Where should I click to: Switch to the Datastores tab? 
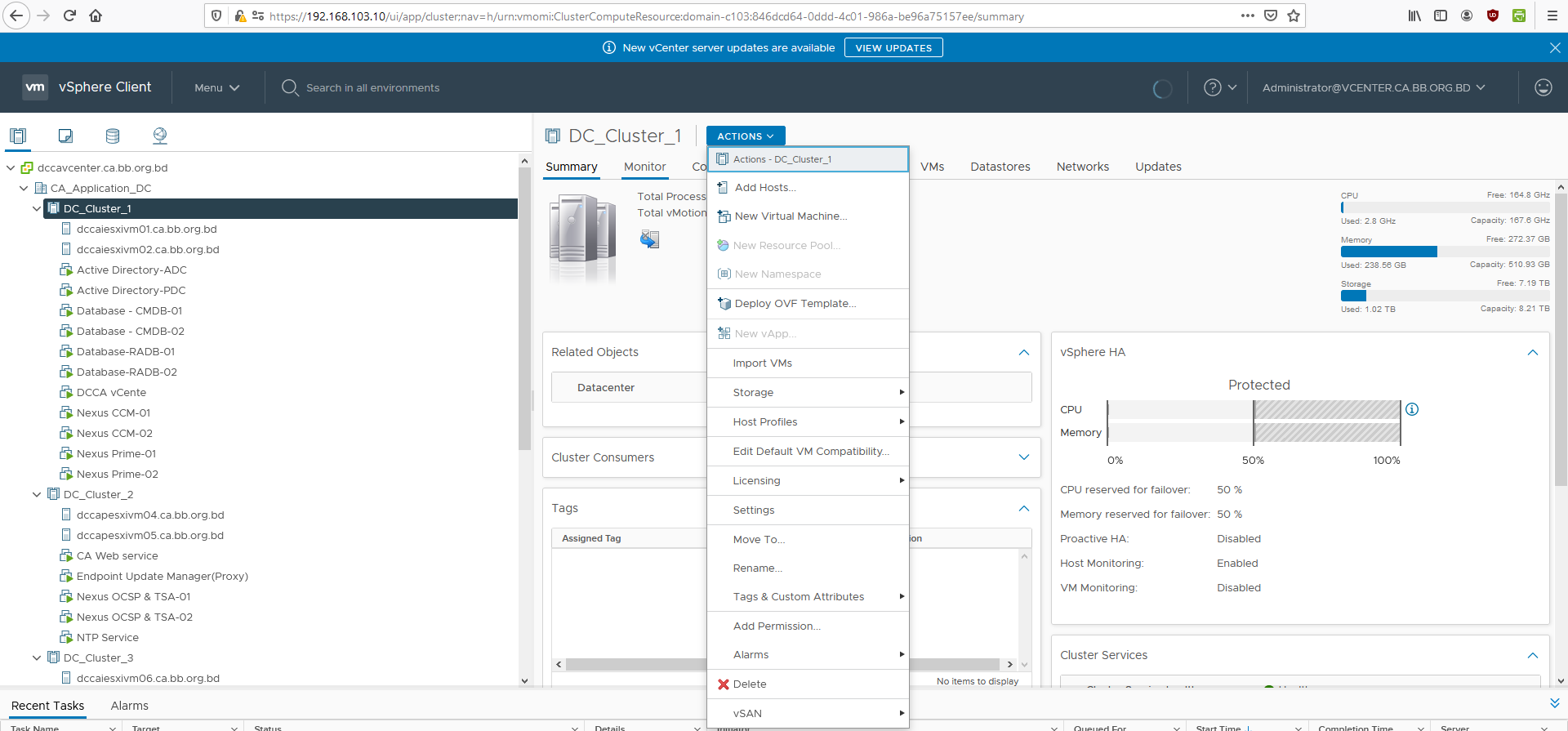tap(1000, 167)
